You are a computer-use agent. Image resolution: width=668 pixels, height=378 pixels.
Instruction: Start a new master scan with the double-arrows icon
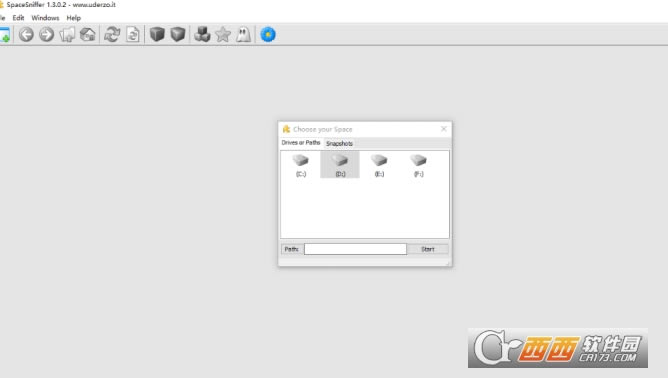click(112, 35)
